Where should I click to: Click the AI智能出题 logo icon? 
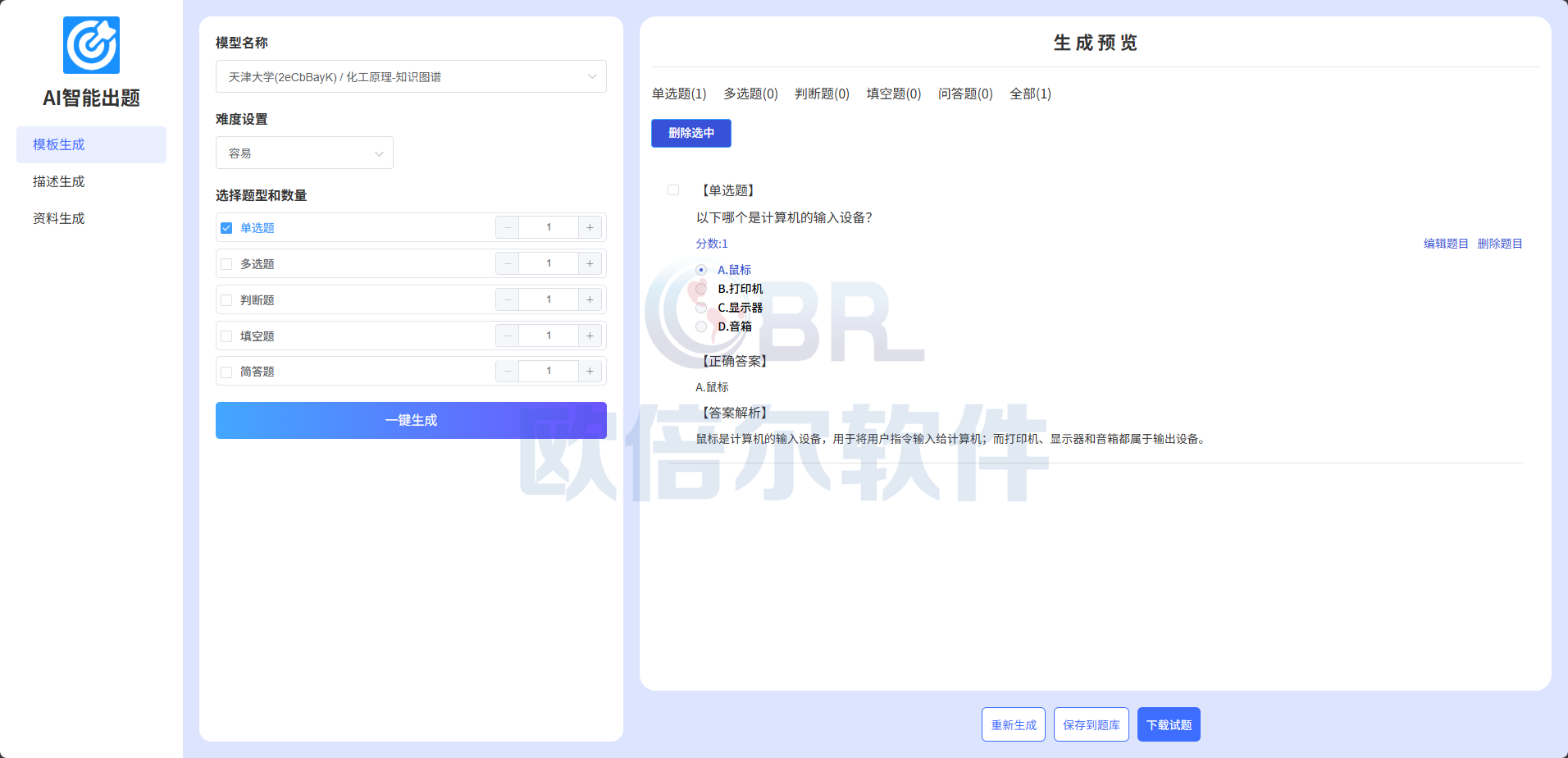[91, 45]
